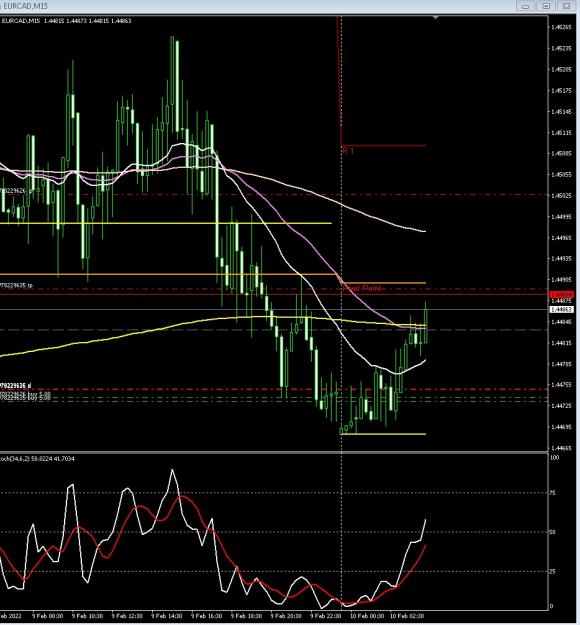This screenshot has width=580, height=625.
Task: Click the 10 Feb 00:30 time axis label
Action: pos(367,616)
